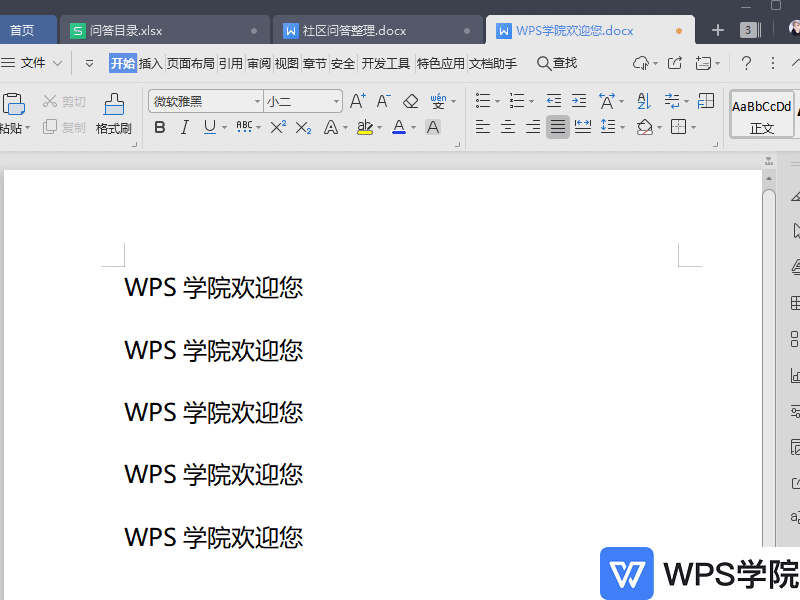Switch to the 引用 ribbon tab
Screen dimensions: 800x600
231,63
